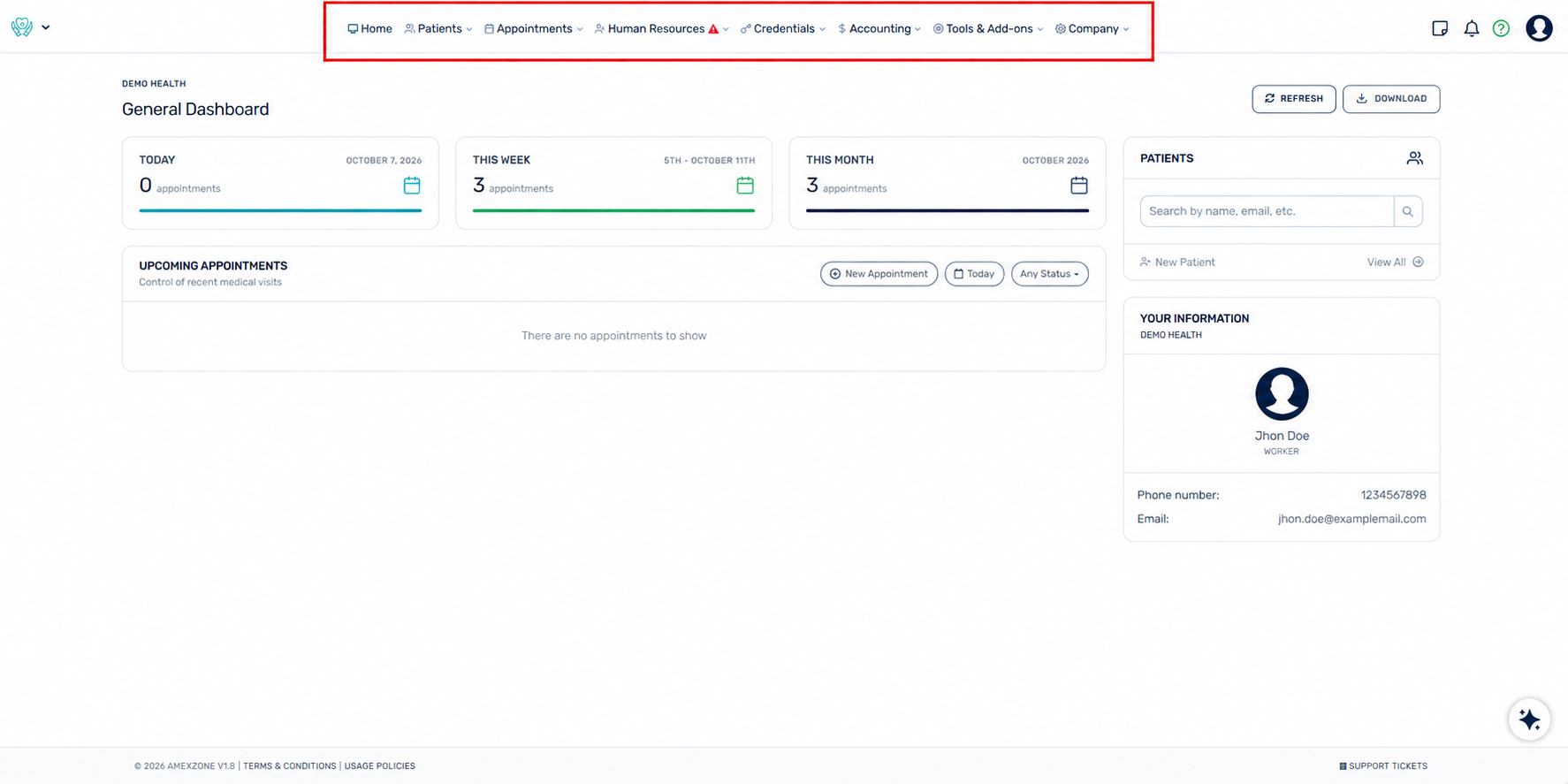Click the calendar icon in Today card

[x=412, y=186]
